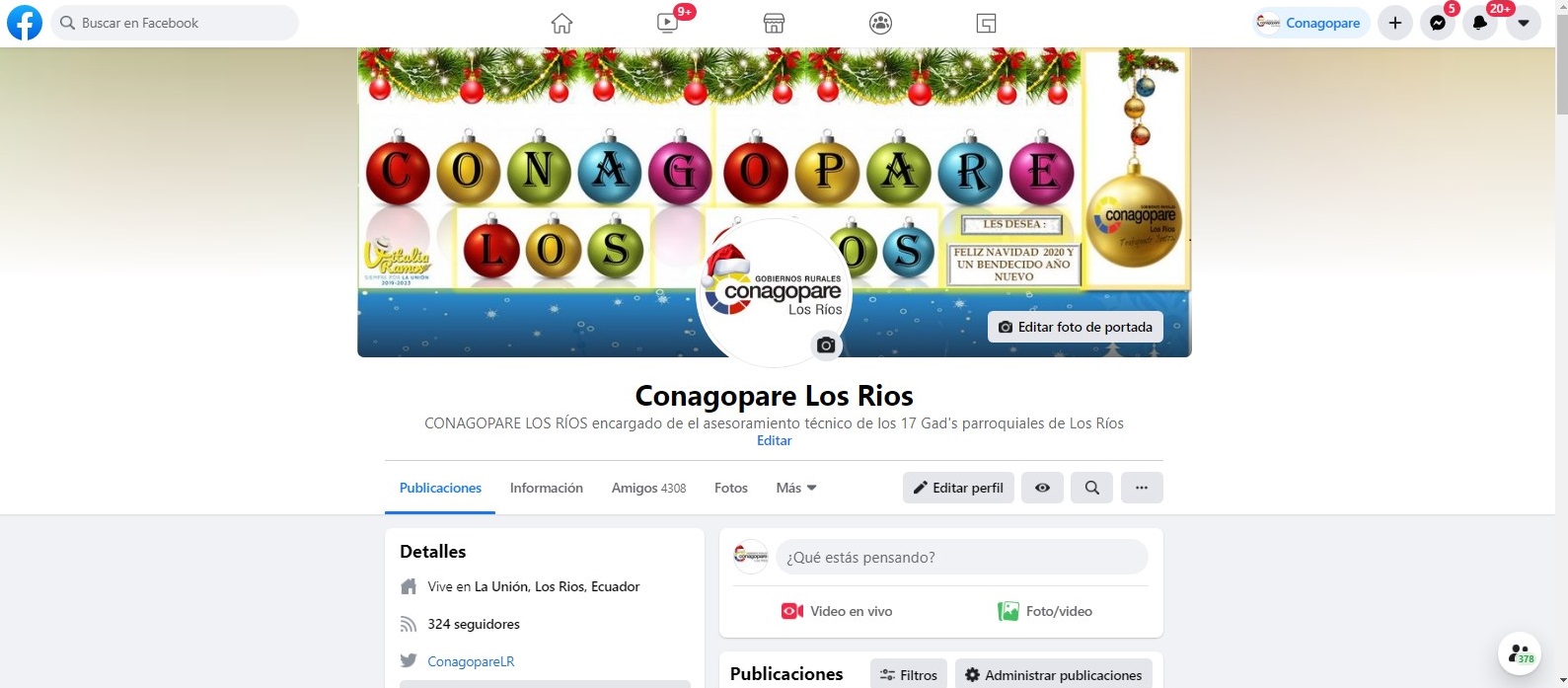
Task: Go to Facebook home via house icon
Action: (561, 23)
